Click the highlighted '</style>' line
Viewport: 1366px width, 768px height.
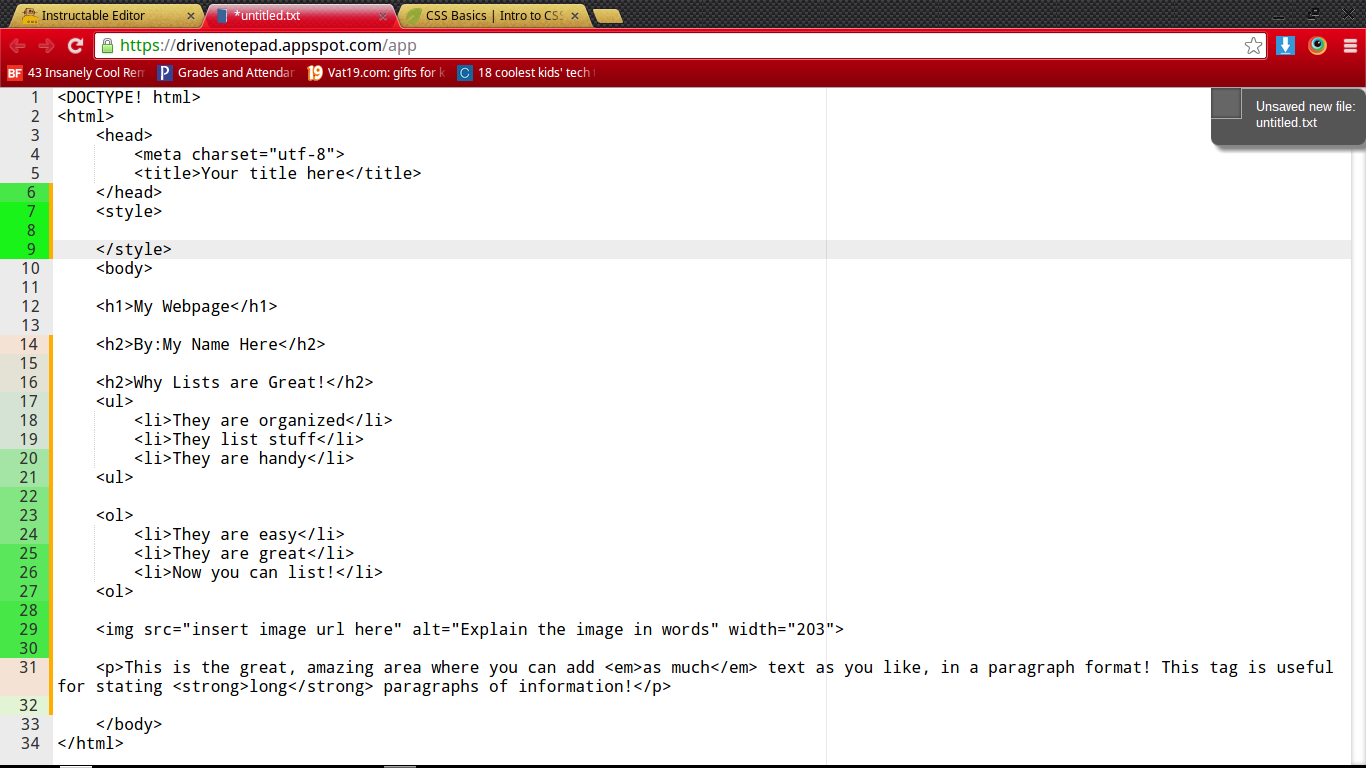tap(134, 249)
